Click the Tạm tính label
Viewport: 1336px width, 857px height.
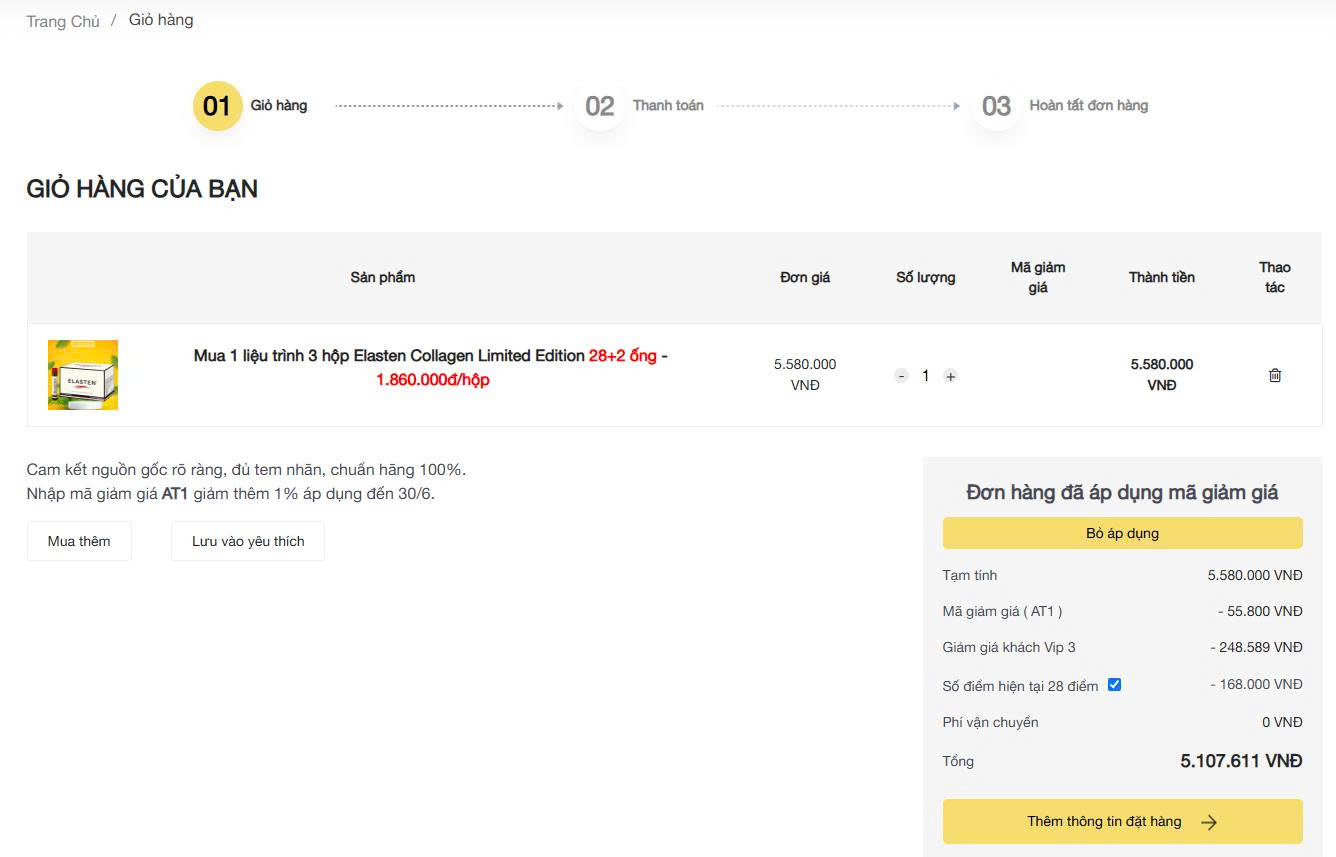[x=969, y=575]
